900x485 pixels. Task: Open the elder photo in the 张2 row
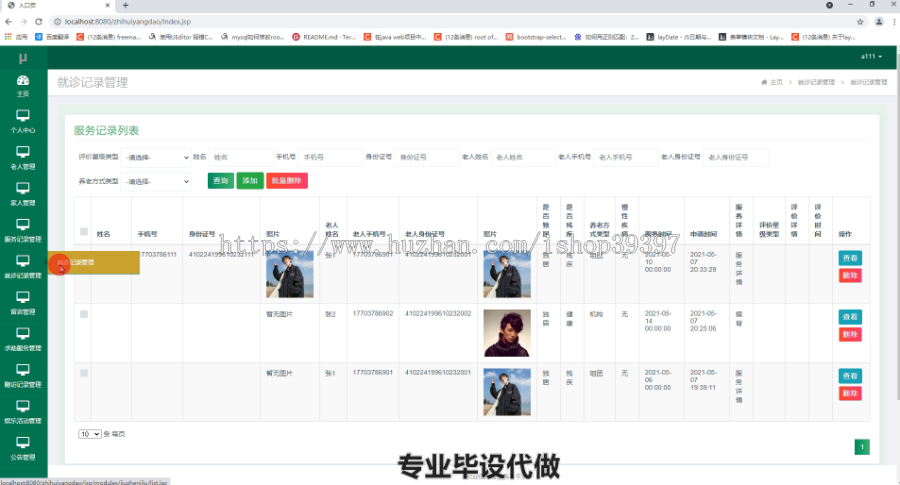(x=507, y=333)
